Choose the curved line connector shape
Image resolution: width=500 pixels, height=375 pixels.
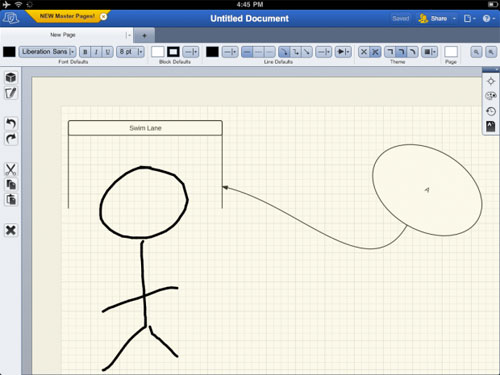284,52
